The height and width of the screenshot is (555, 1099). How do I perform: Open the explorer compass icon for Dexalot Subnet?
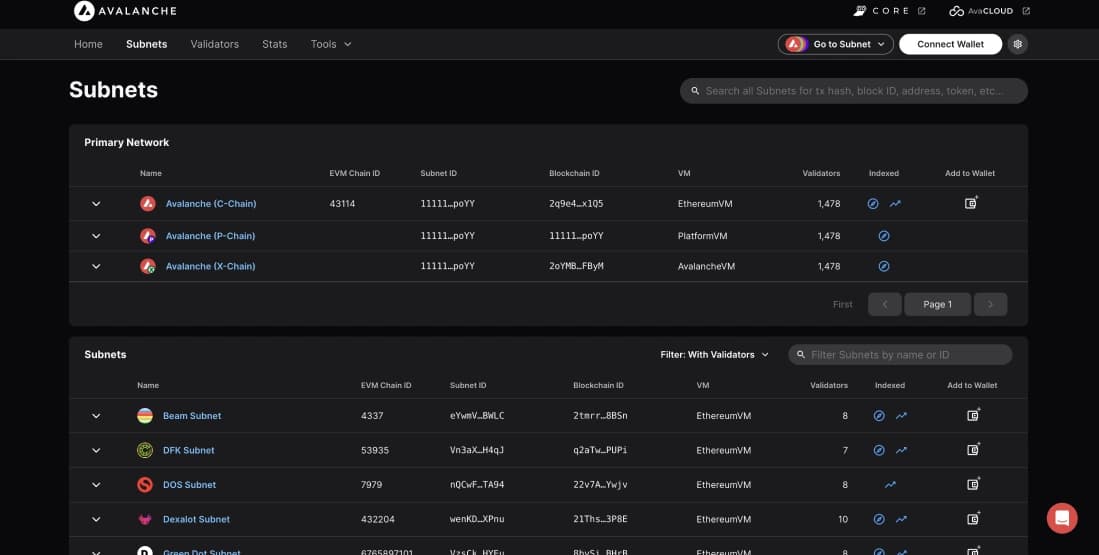tap(879, 519)
